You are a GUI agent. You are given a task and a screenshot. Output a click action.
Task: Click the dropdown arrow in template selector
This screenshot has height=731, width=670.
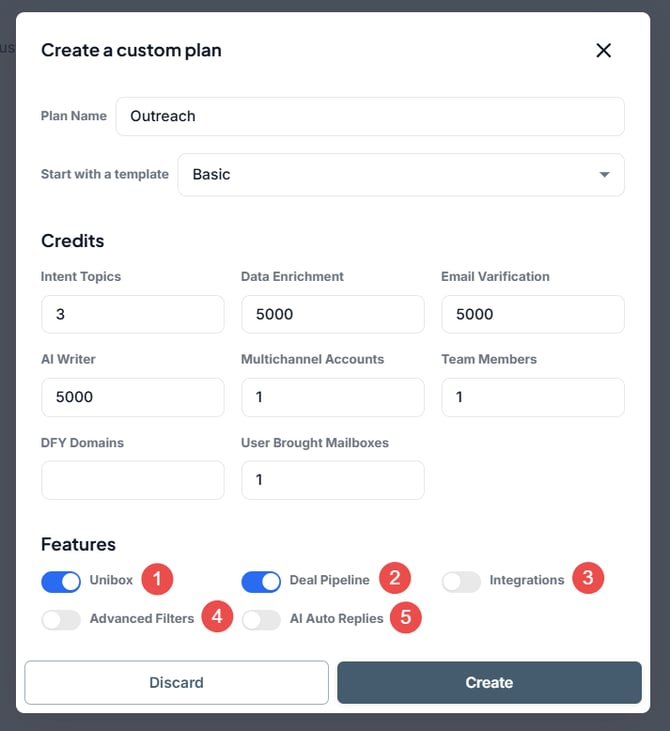[604, 175]
